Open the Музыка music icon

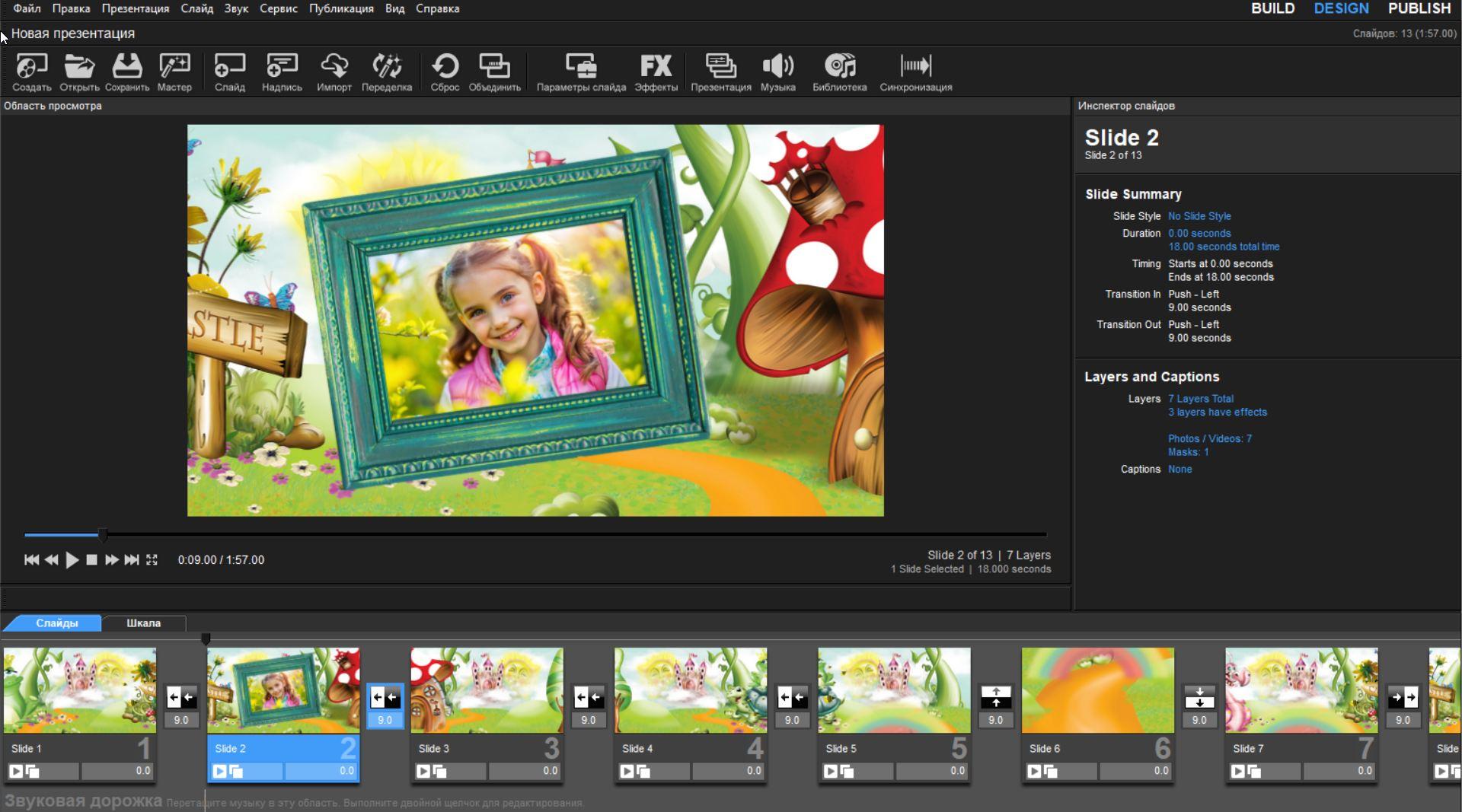777,72
